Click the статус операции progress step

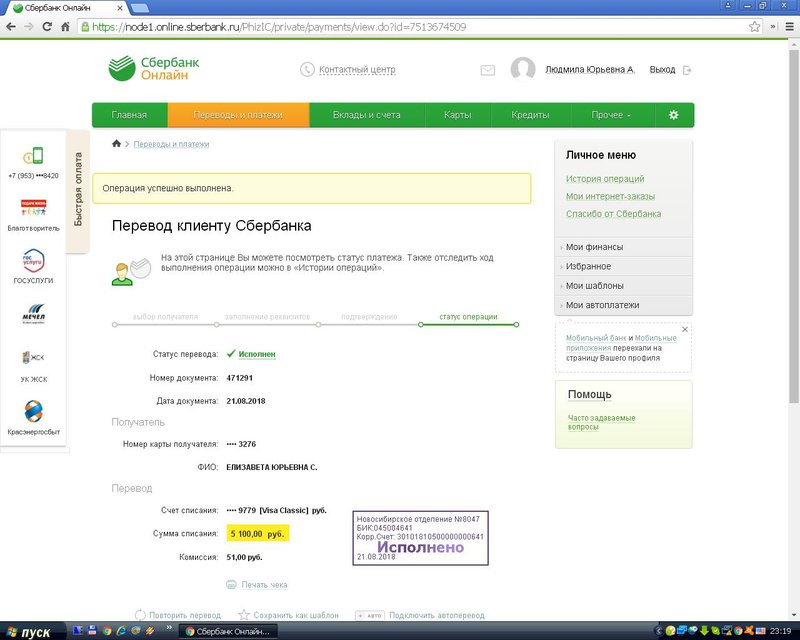click(468, 316)
